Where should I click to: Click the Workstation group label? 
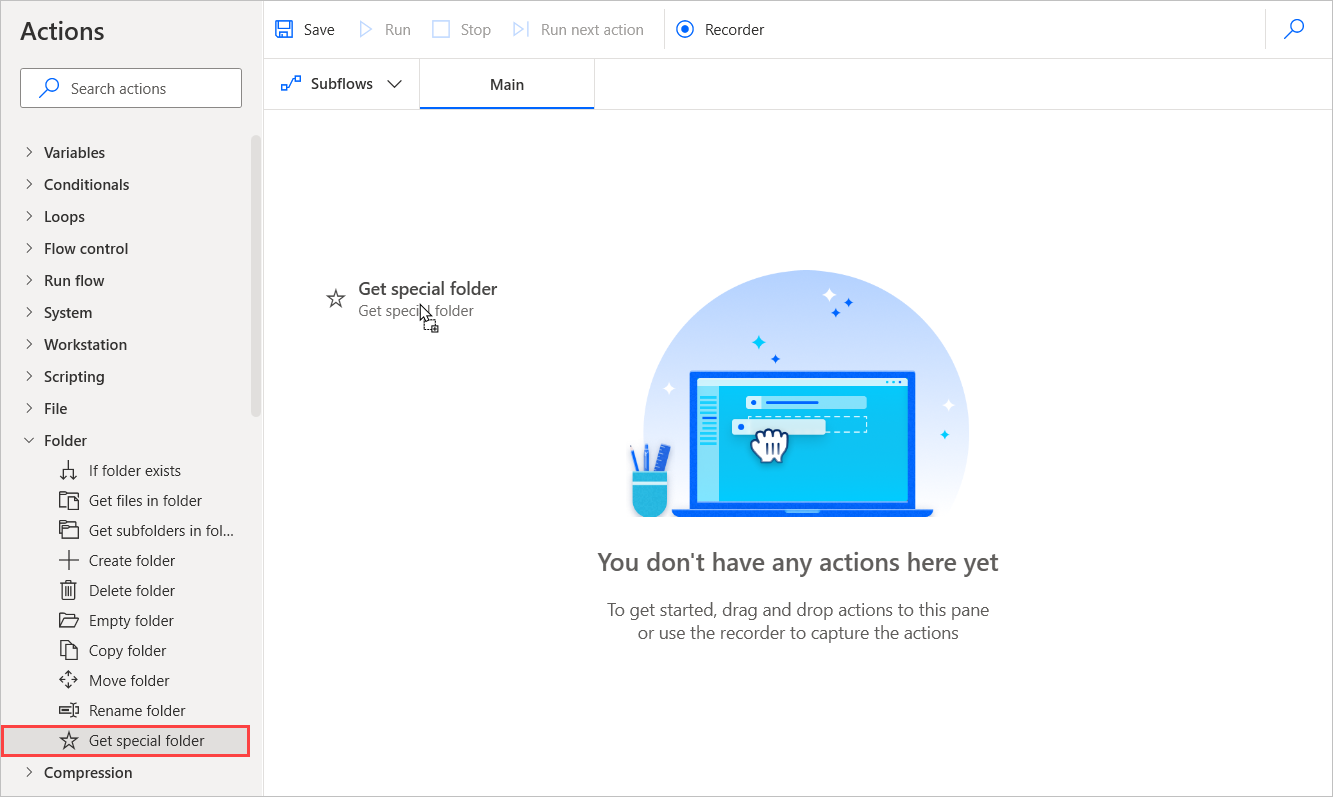pos(85,344)
